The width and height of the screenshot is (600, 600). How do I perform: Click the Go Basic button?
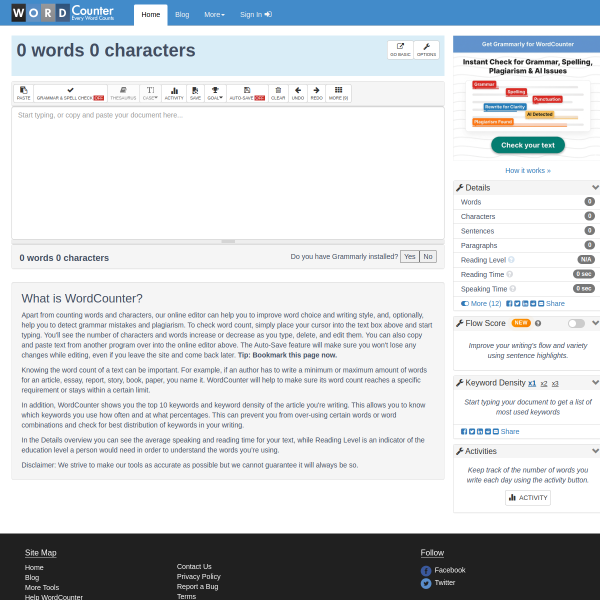pyautogui.click(x=400, y=50)
